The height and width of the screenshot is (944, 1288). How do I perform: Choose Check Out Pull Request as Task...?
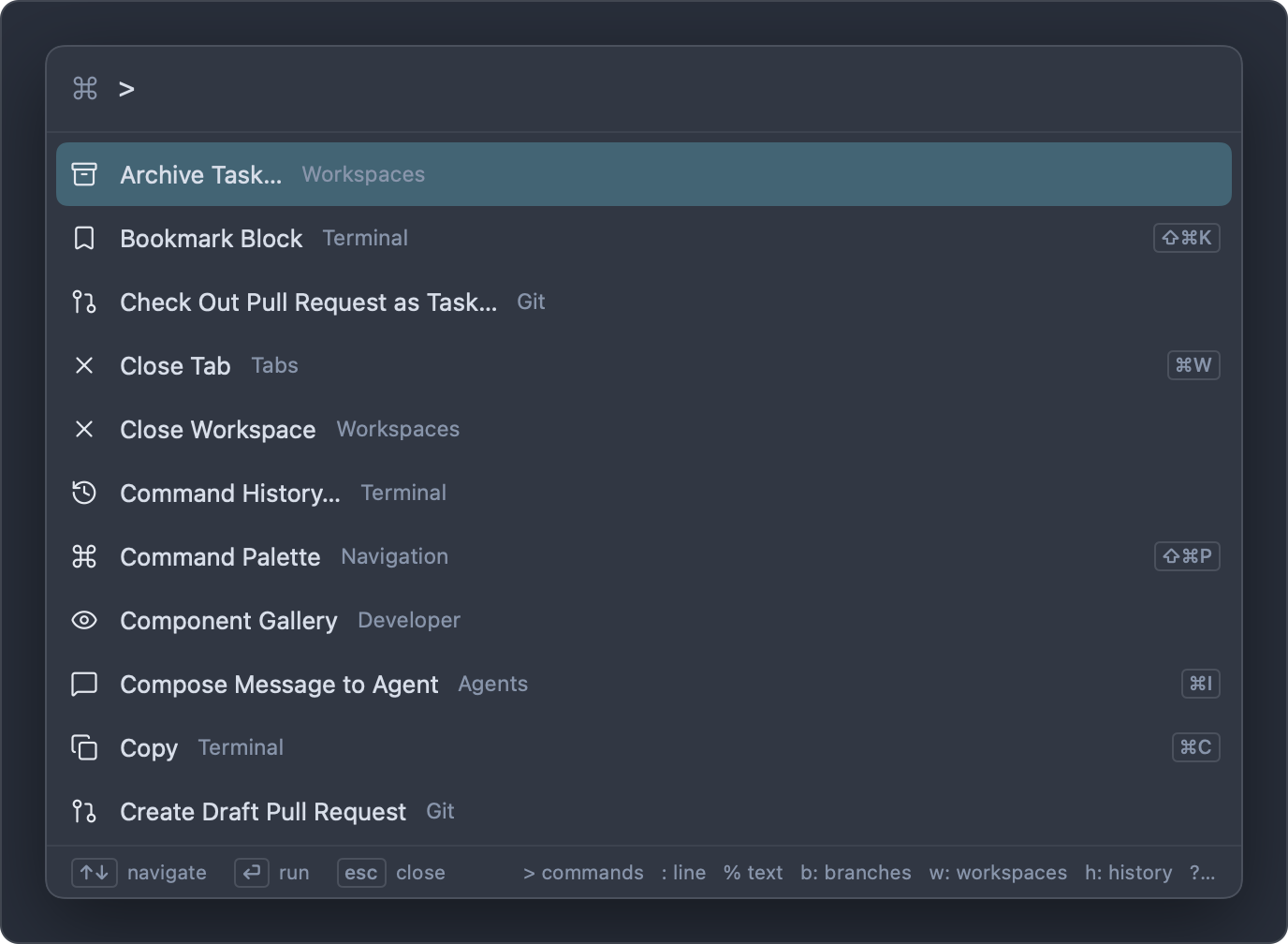(x=644, y=302)
